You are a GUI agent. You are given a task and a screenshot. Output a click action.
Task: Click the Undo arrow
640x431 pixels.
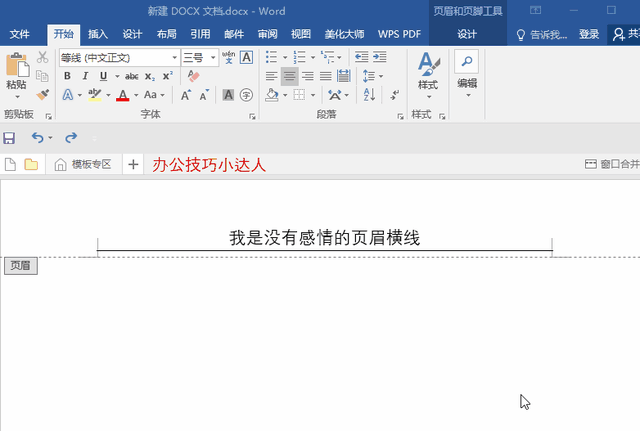point(38,137)
